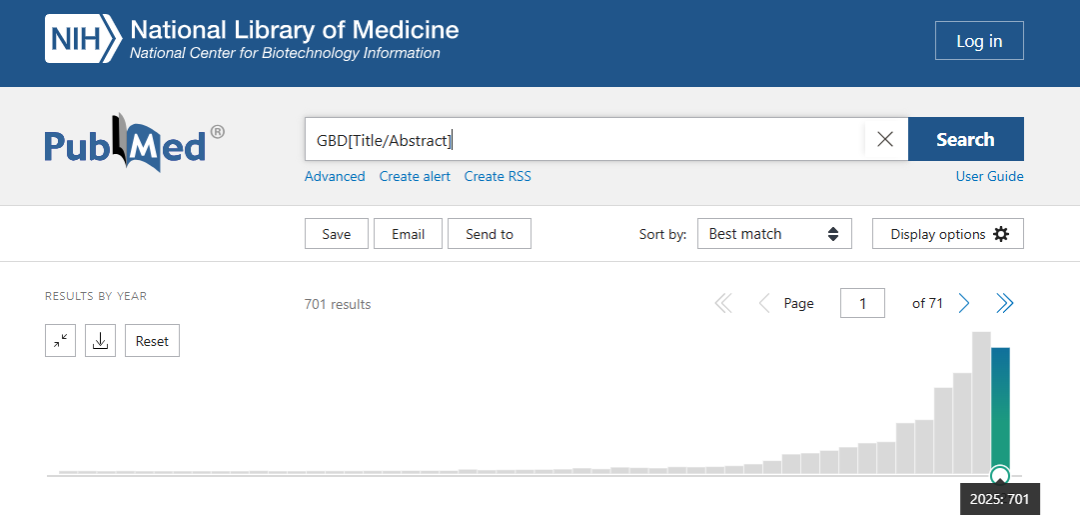Clear the search box with X icon
This screenshot has width=1080, height=520.
coord(885,140)
